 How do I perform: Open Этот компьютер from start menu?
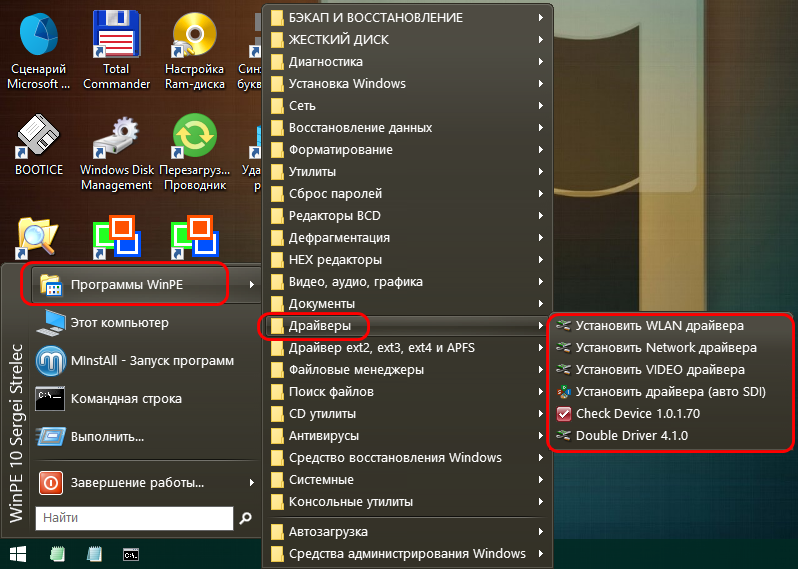(147, 323)
